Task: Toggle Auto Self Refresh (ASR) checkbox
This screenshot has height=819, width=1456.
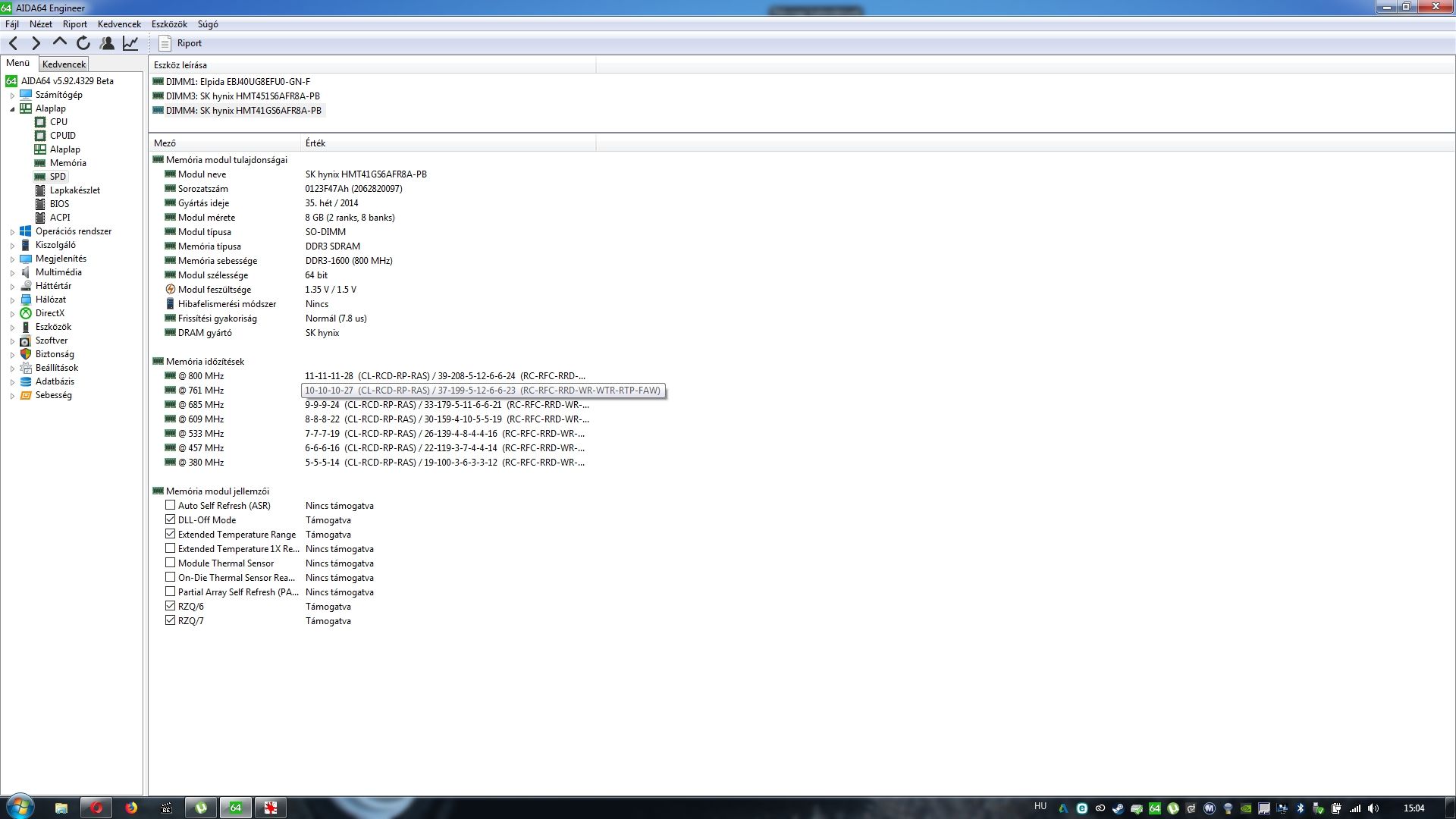Action: tap(170, 504)
